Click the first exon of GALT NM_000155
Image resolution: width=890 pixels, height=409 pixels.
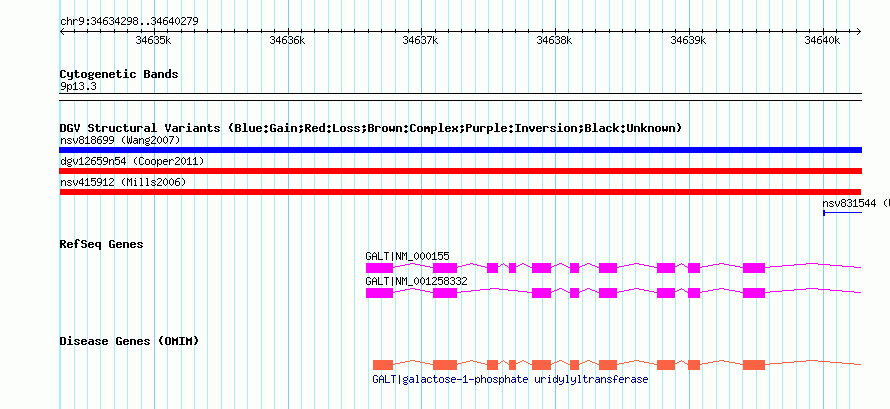coord(379,268)
